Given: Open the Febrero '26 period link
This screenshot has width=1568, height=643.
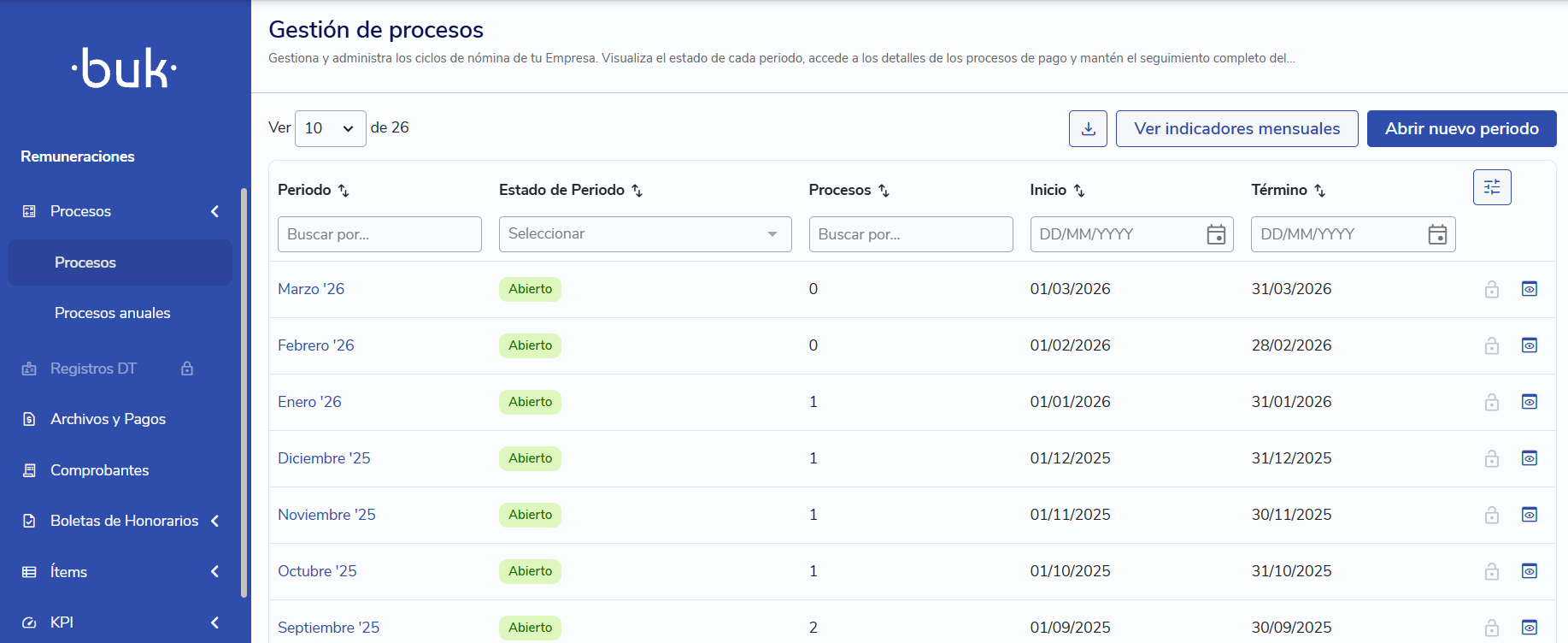Looking at the screenshot, I should [315, 345].
